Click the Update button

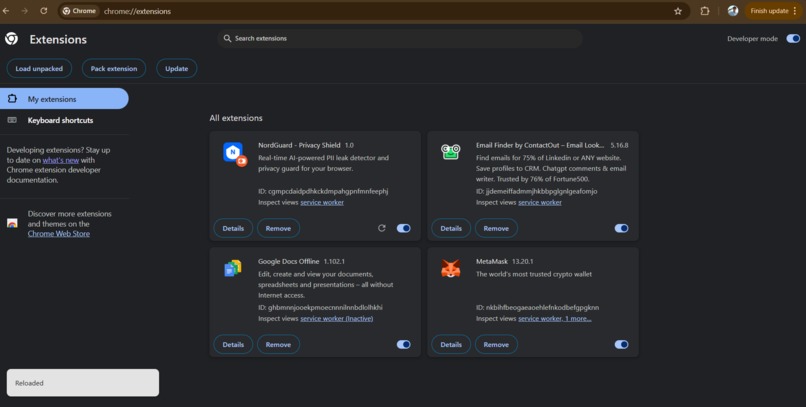pos(176,68)
